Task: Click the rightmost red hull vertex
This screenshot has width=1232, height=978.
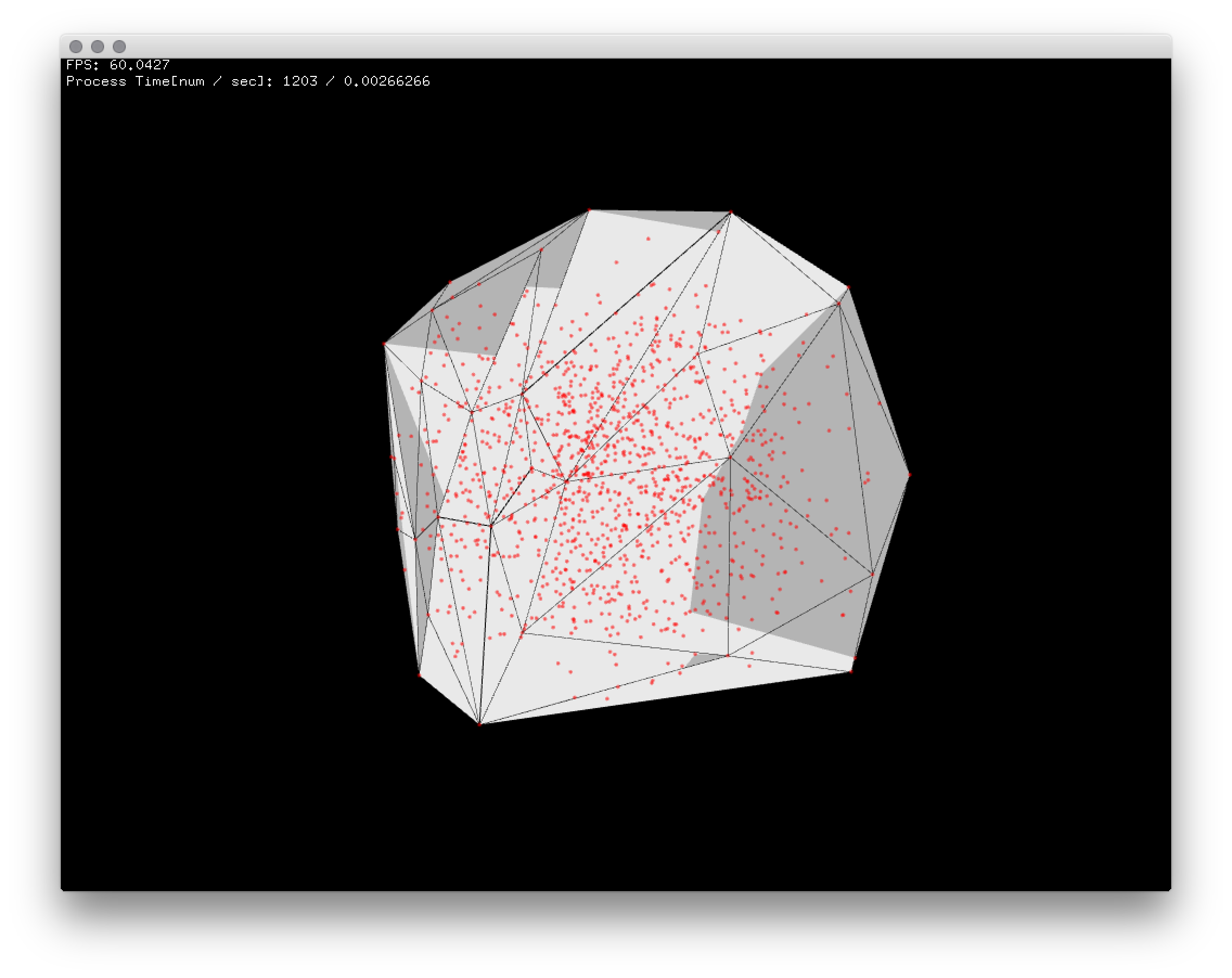Action: click(909, 475)
